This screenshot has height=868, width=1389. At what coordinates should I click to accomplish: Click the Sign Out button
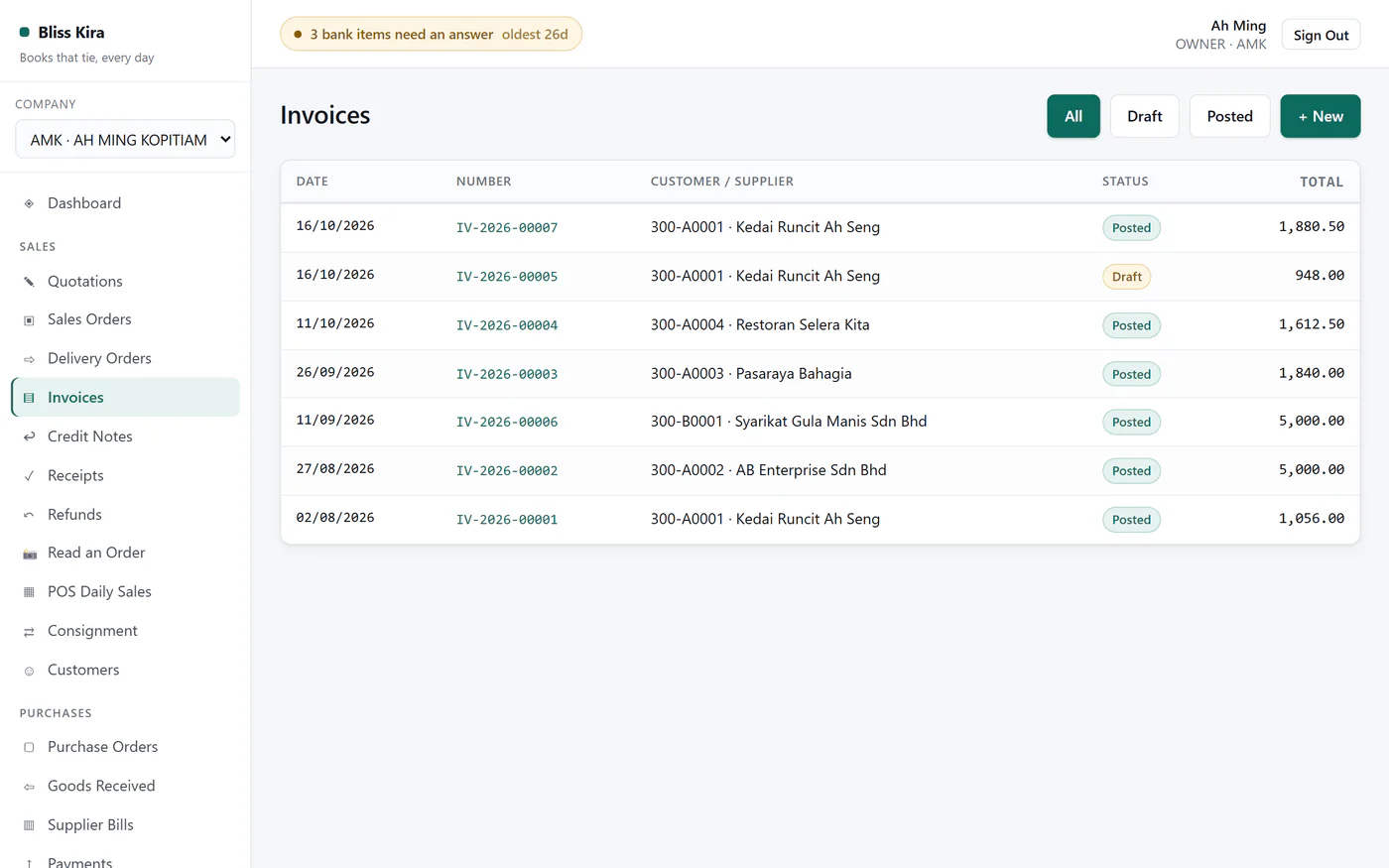coord(1321,35)
